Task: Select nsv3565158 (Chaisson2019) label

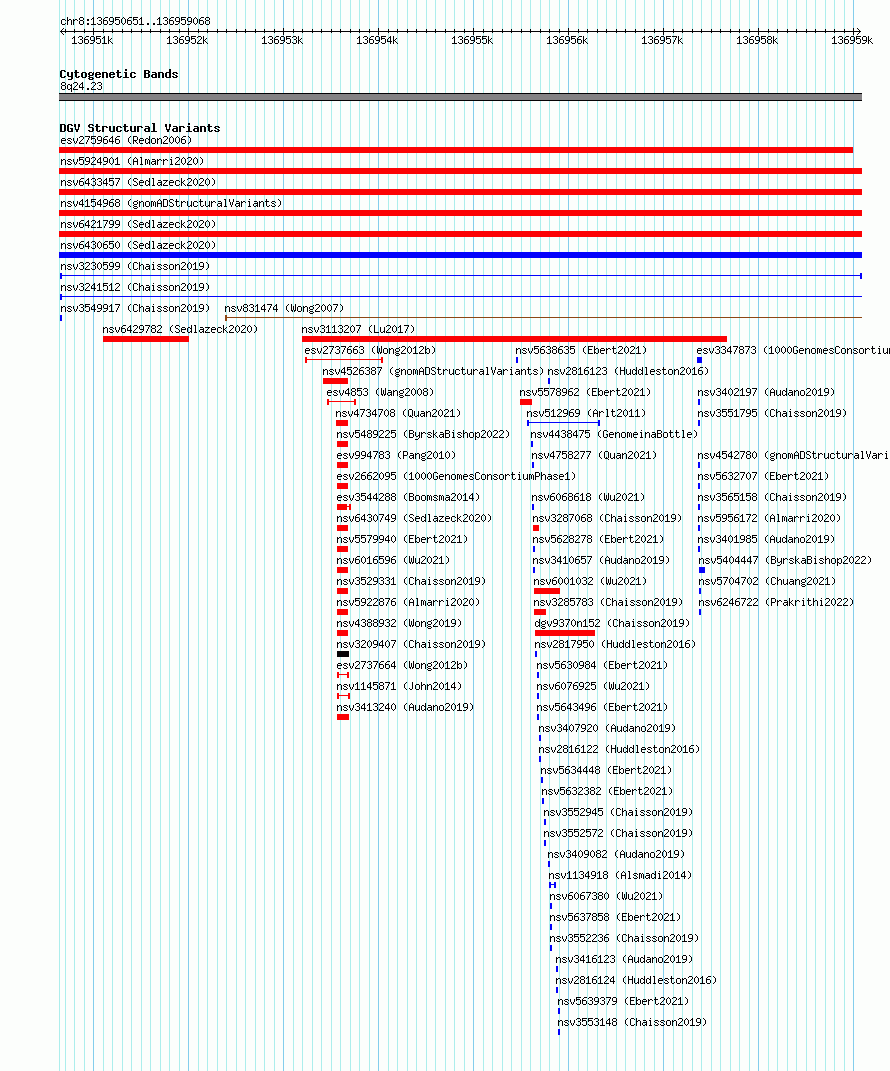Action: point(772,497)
